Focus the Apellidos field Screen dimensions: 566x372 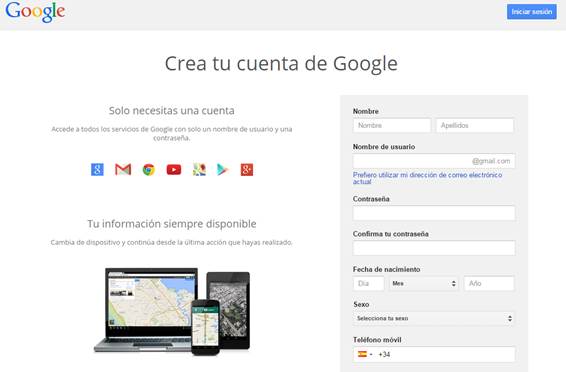475,126
